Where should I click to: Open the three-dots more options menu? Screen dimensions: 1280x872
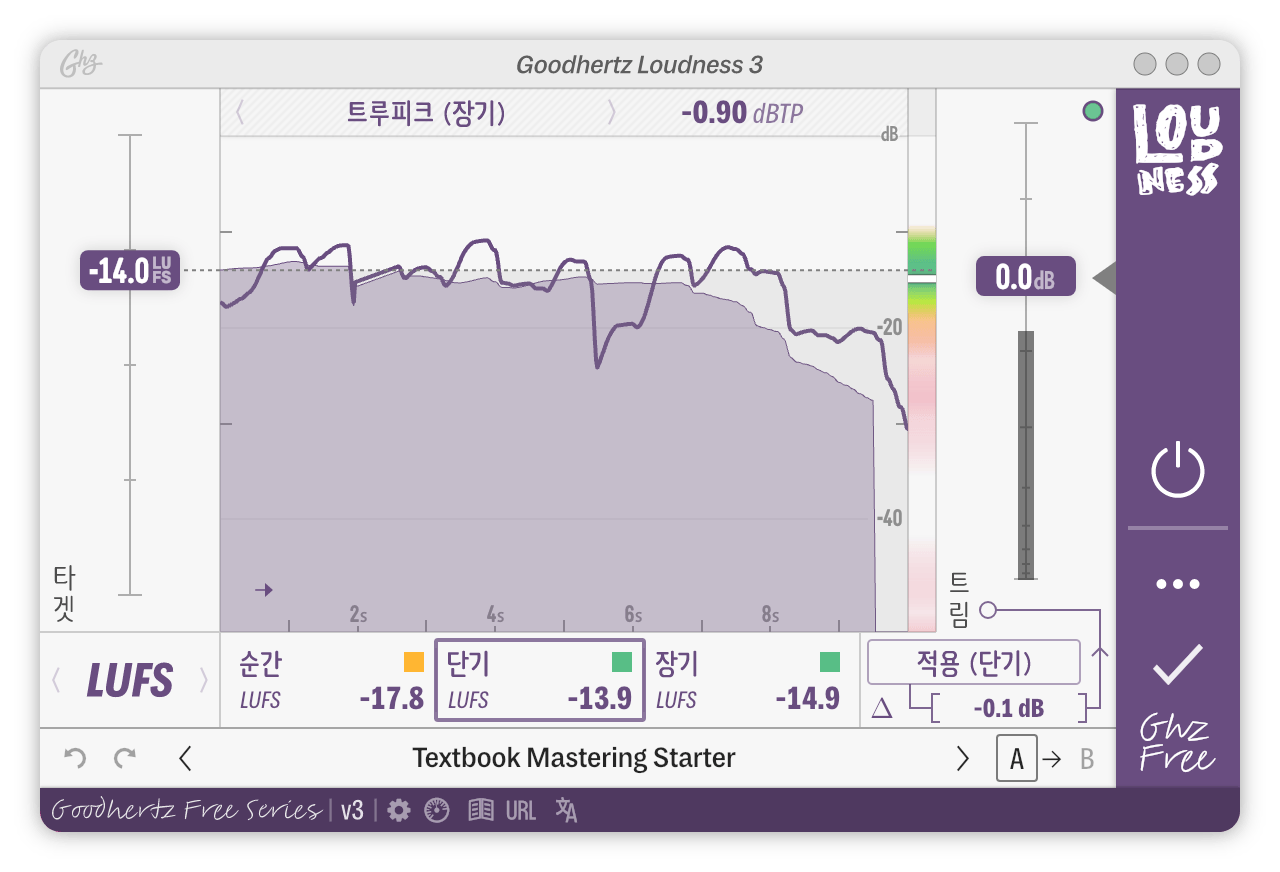[1177, 584]
